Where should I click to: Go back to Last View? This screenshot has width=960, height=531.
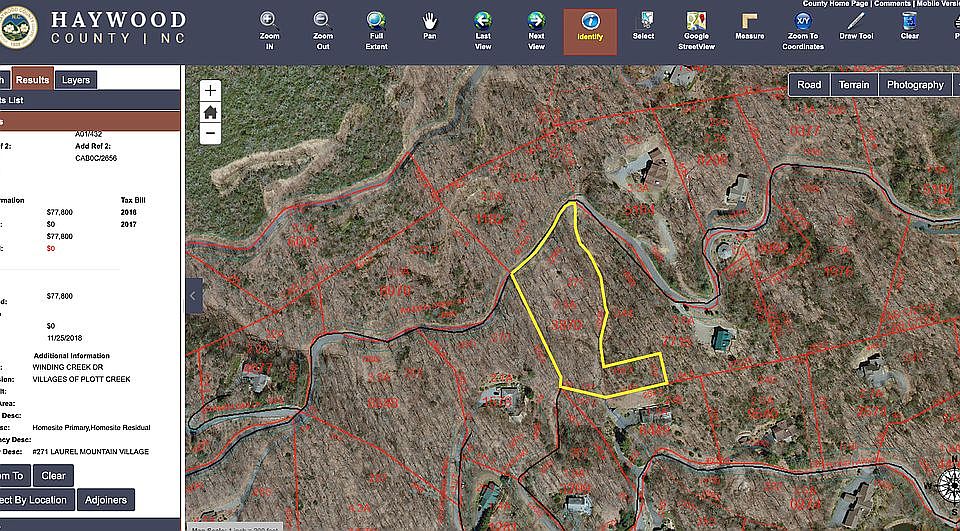tap(482, 31)
